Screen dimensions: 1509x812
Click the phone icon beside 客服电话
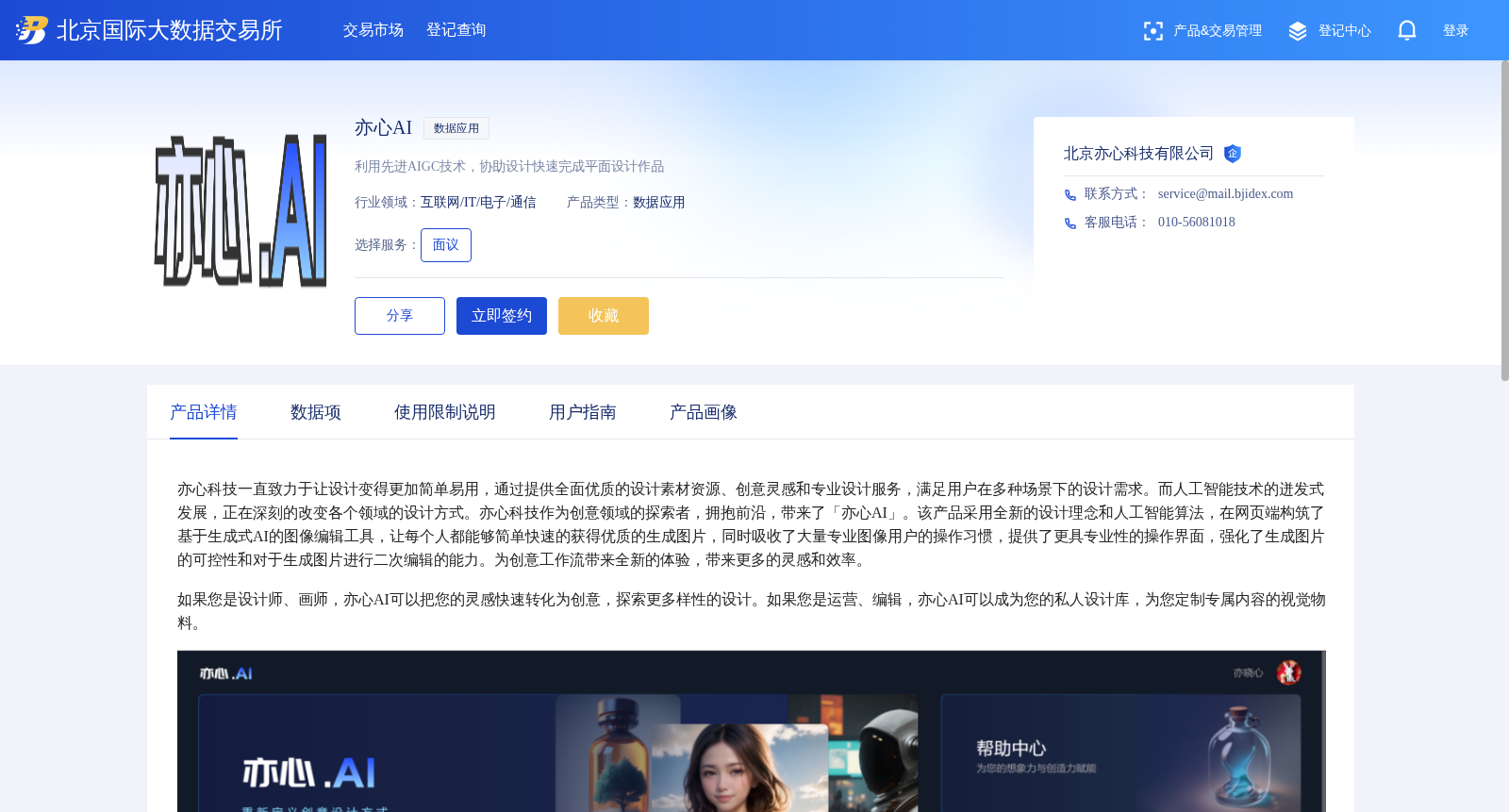[x=1070, y=224]
